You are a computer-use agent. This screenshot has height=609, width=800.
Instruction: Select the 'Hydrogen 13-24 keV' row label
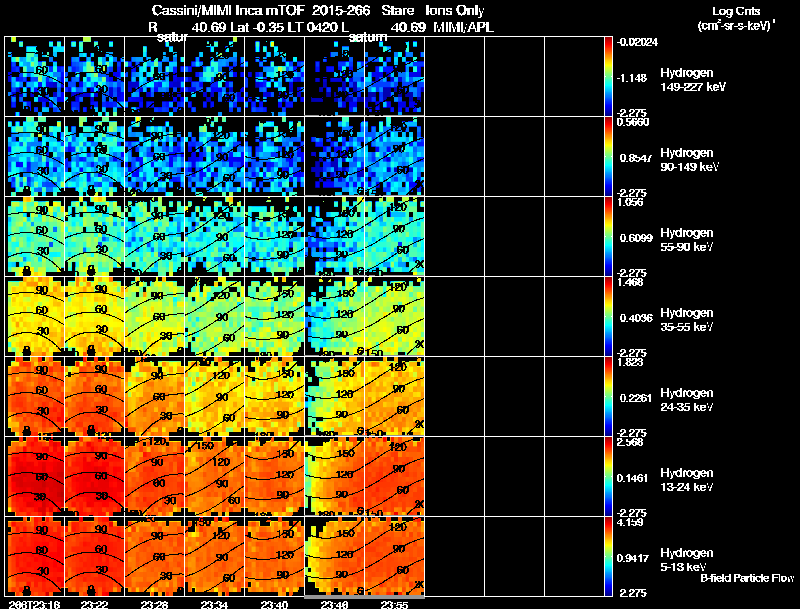687,480
